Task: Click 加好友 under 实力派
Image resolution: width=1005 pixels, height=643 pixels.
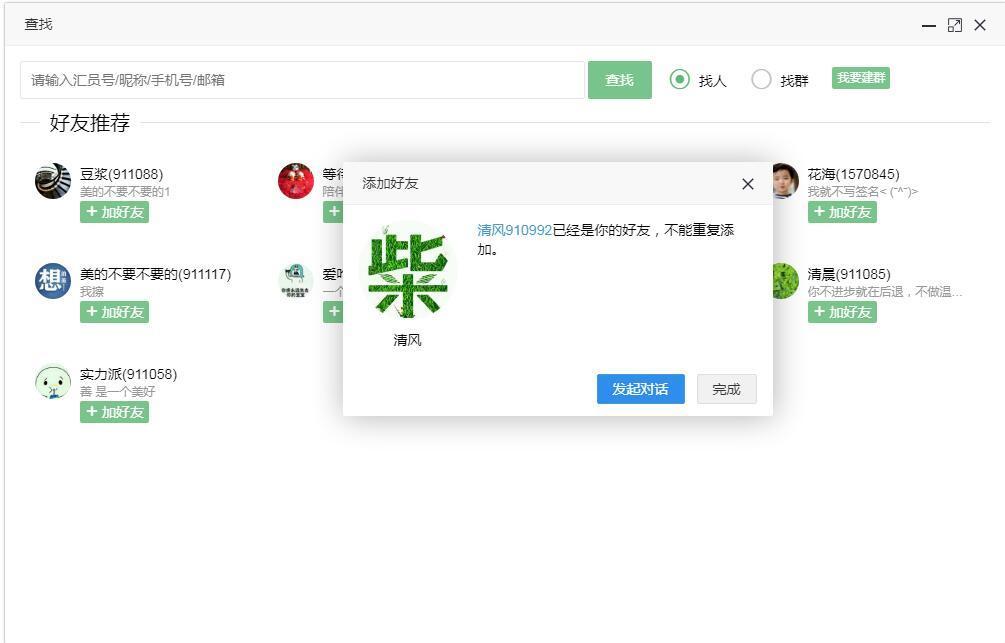Action: click(x=114, y=412)
